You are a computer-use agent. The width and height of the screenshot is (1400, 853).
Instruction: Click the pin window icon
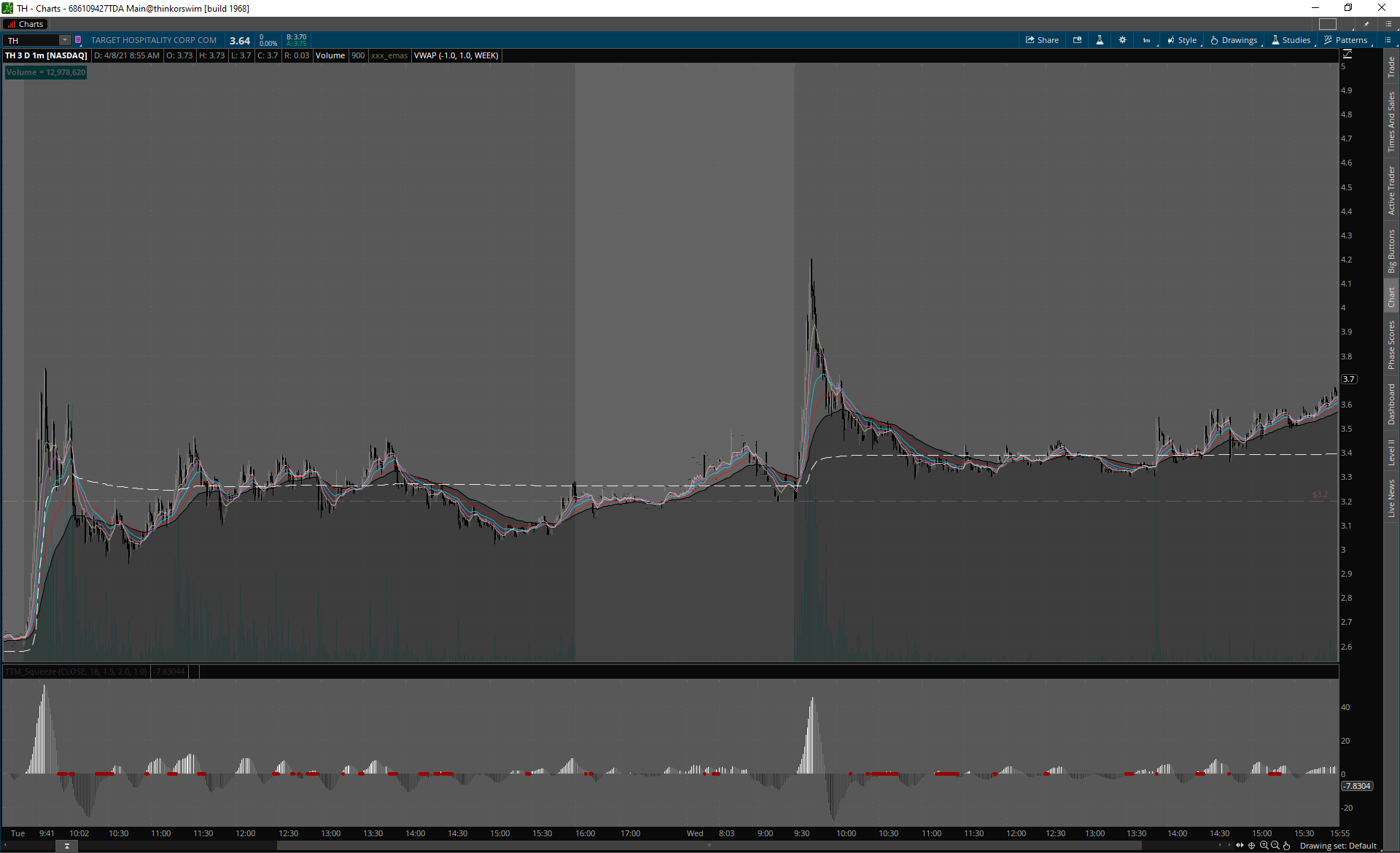point(1366,24)
